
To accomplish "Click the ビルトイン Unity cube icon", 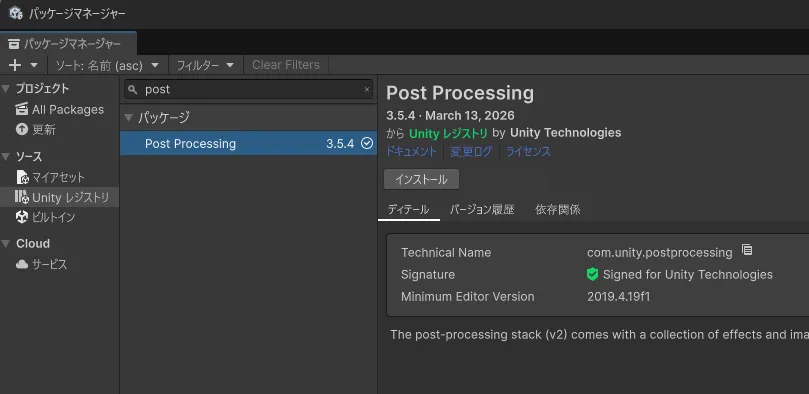I will [22, 217].
